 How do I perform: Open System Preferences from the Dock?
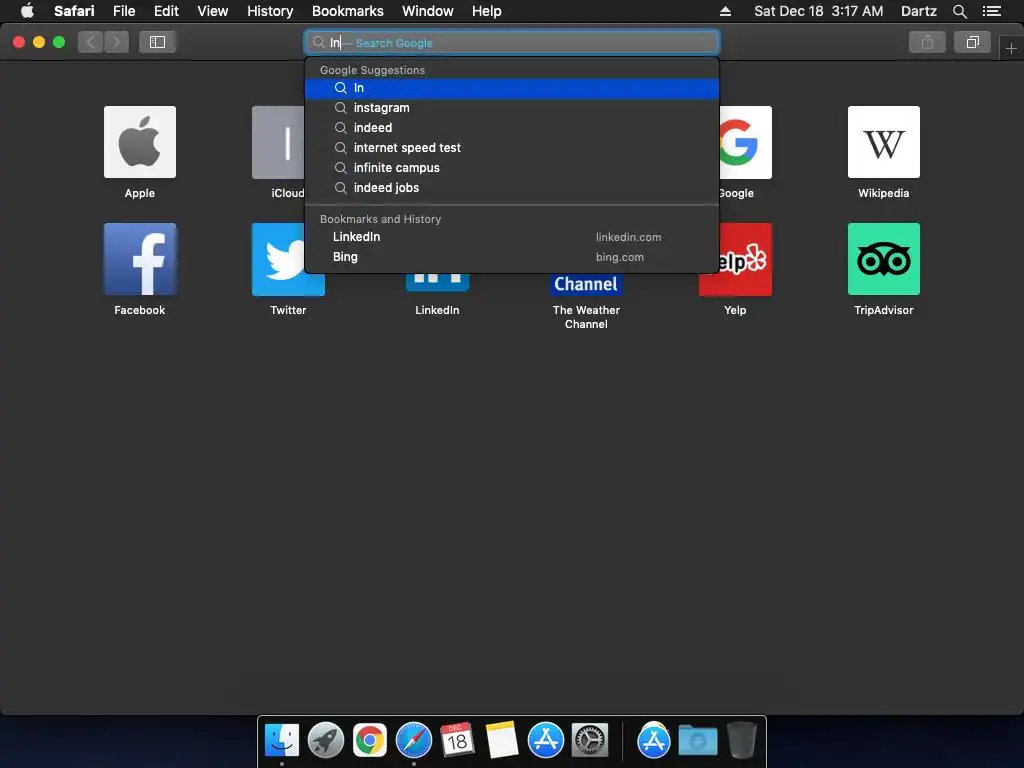pyautogui.click(x=590, y=741)
